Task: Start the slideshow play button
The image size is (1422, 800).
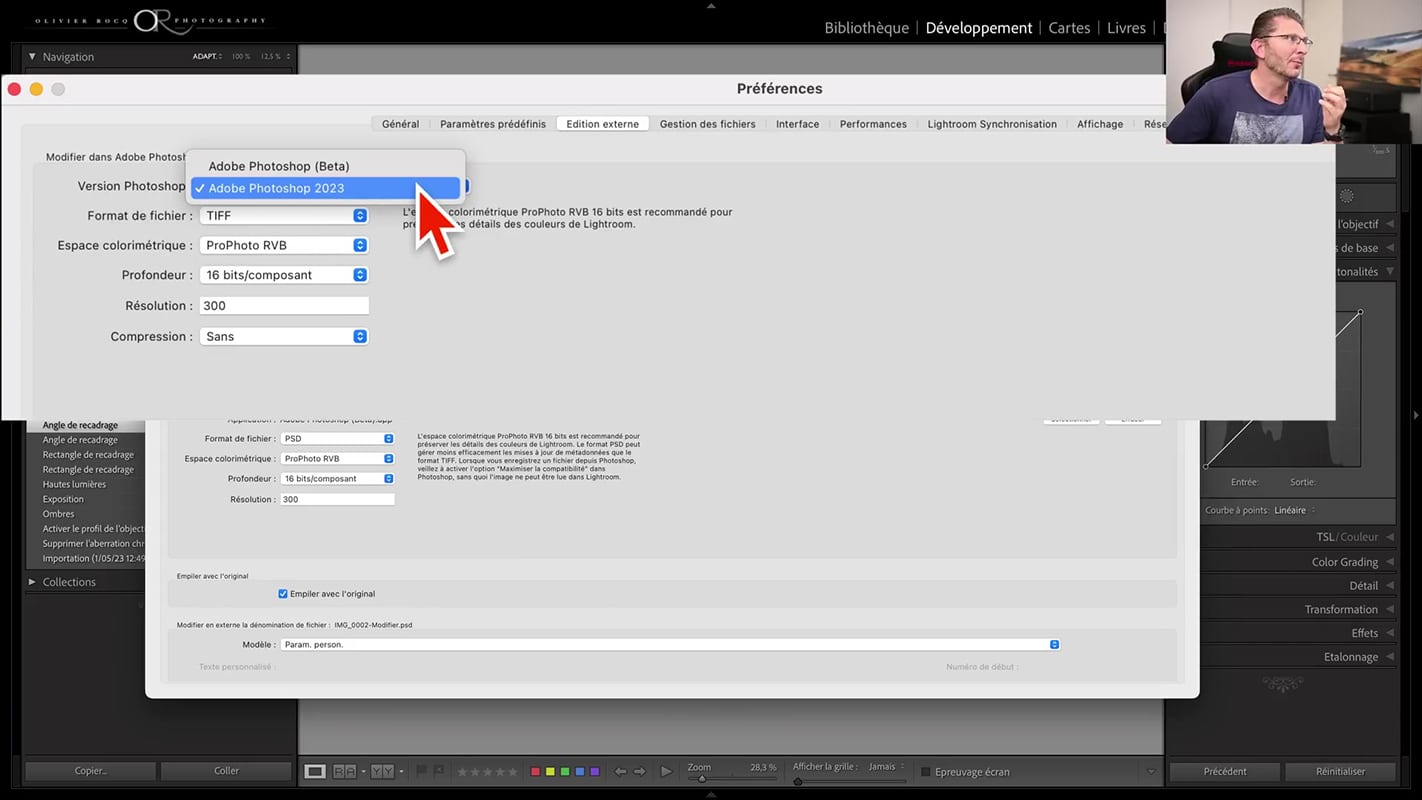Action: point(667,772)
